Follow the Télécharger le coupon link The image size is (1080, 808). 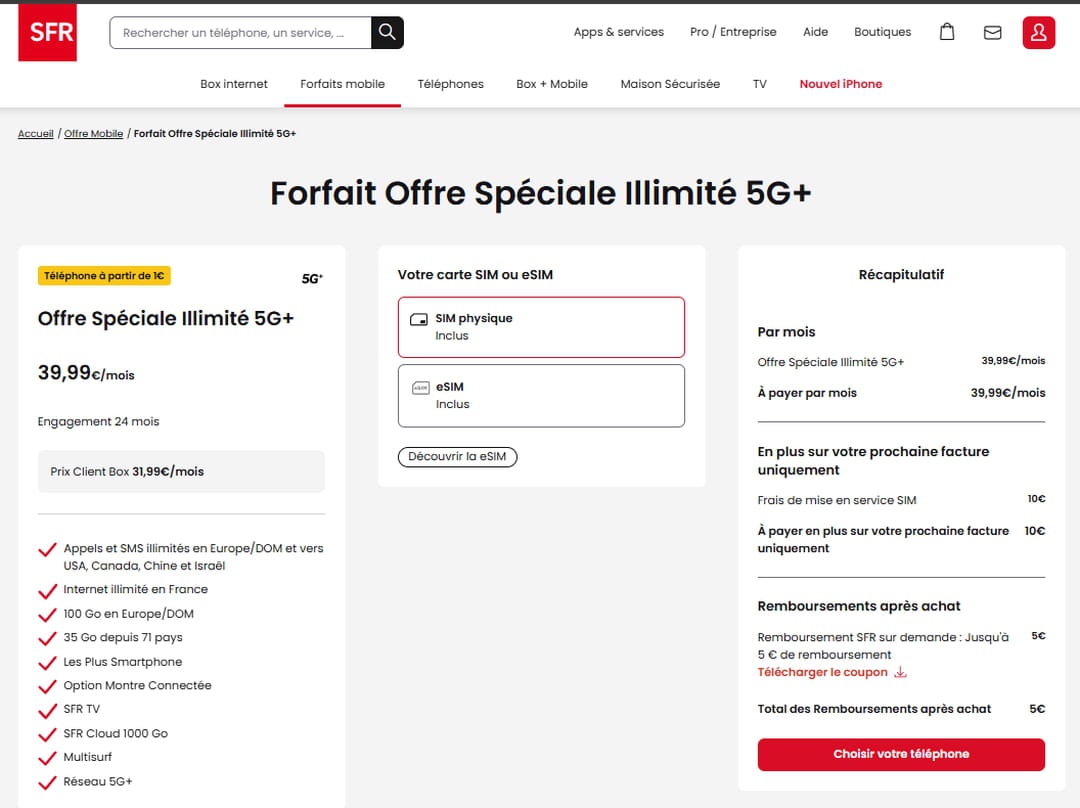coord(822,673)
